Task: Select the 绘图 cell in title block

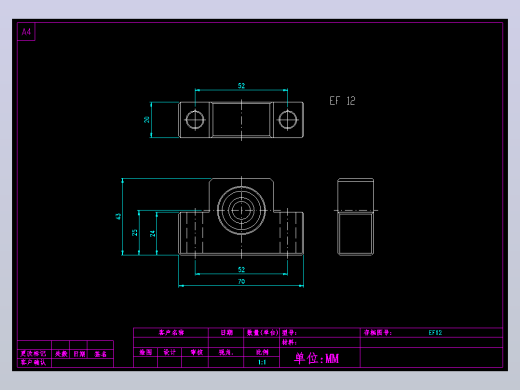Action: [x=146, y=352]
